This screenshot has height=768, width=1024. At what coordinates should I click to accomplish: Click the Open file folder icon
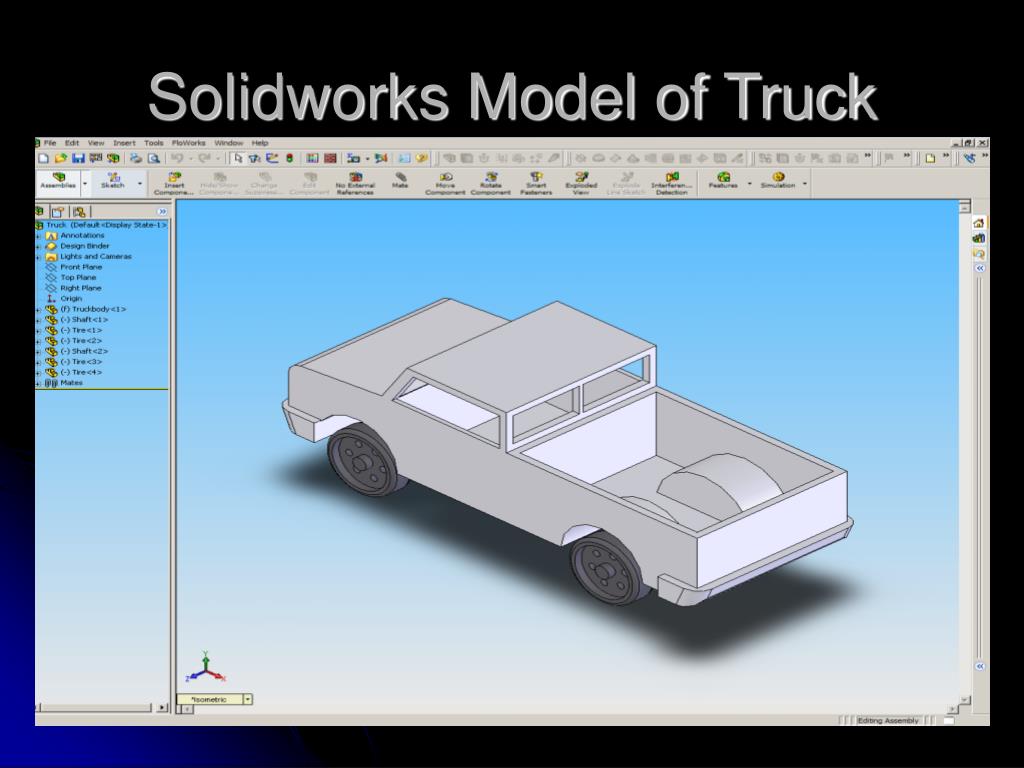pyautogui.click(x=61, y=158)
